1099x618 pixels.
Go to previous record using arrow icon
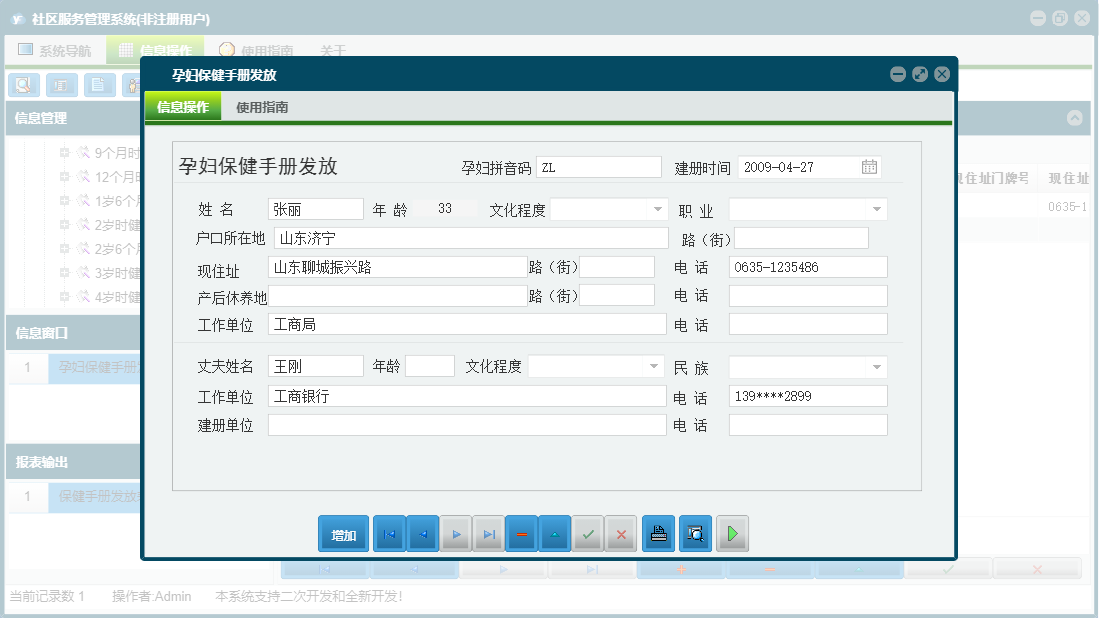422,533
